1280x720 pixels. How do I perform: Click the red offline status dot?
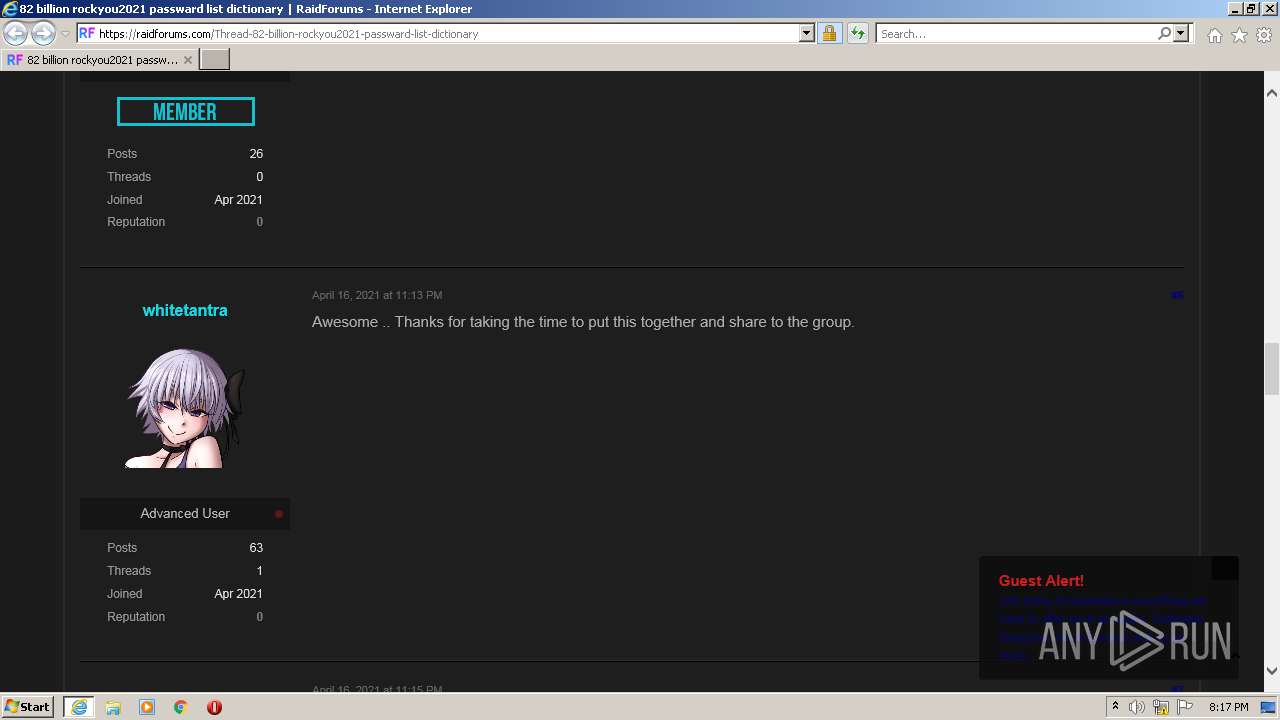(x=279, y=514)
